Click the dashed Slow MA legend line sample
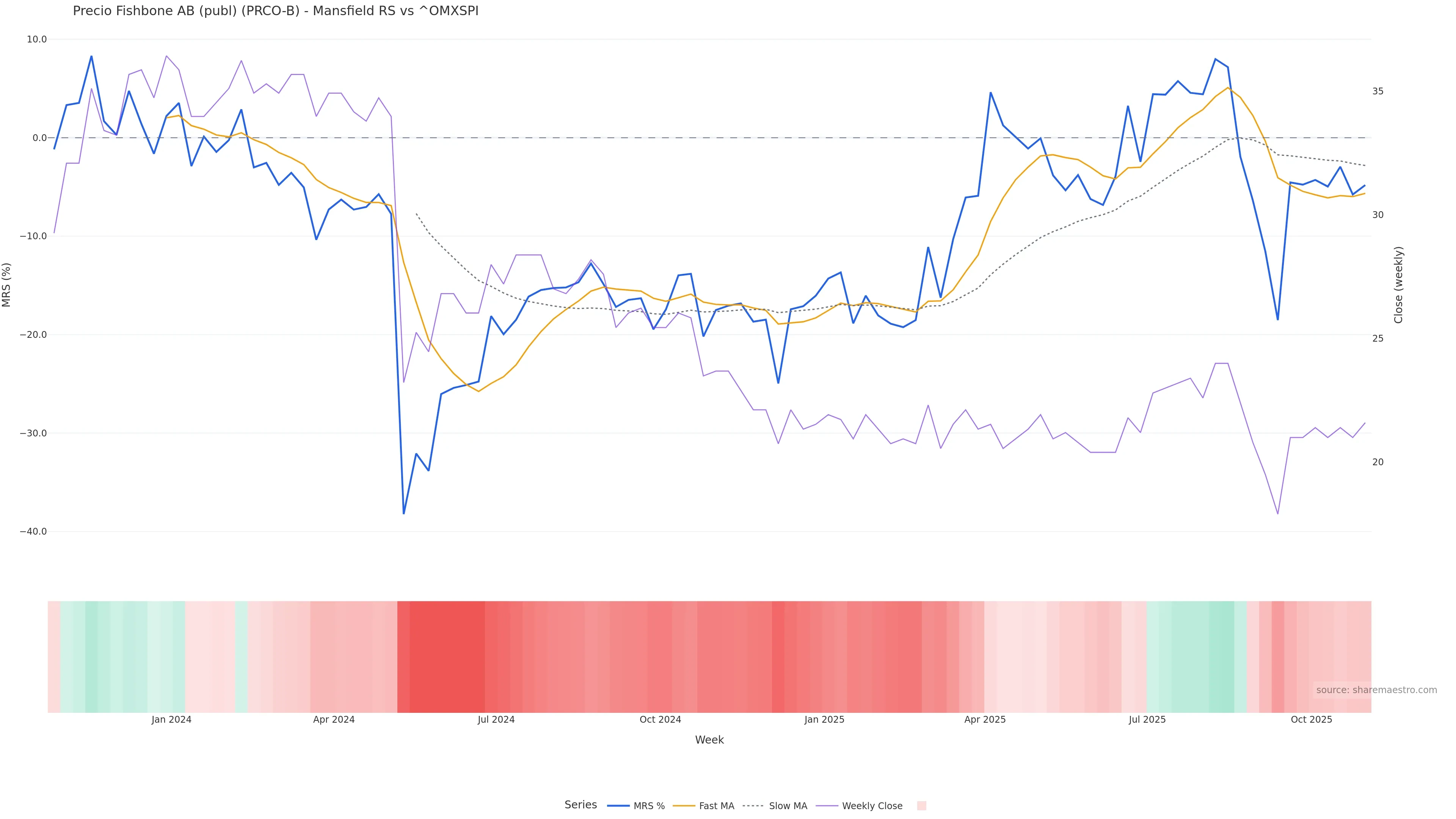This screenshot has height=819, width=1456. tap(753, 806)
